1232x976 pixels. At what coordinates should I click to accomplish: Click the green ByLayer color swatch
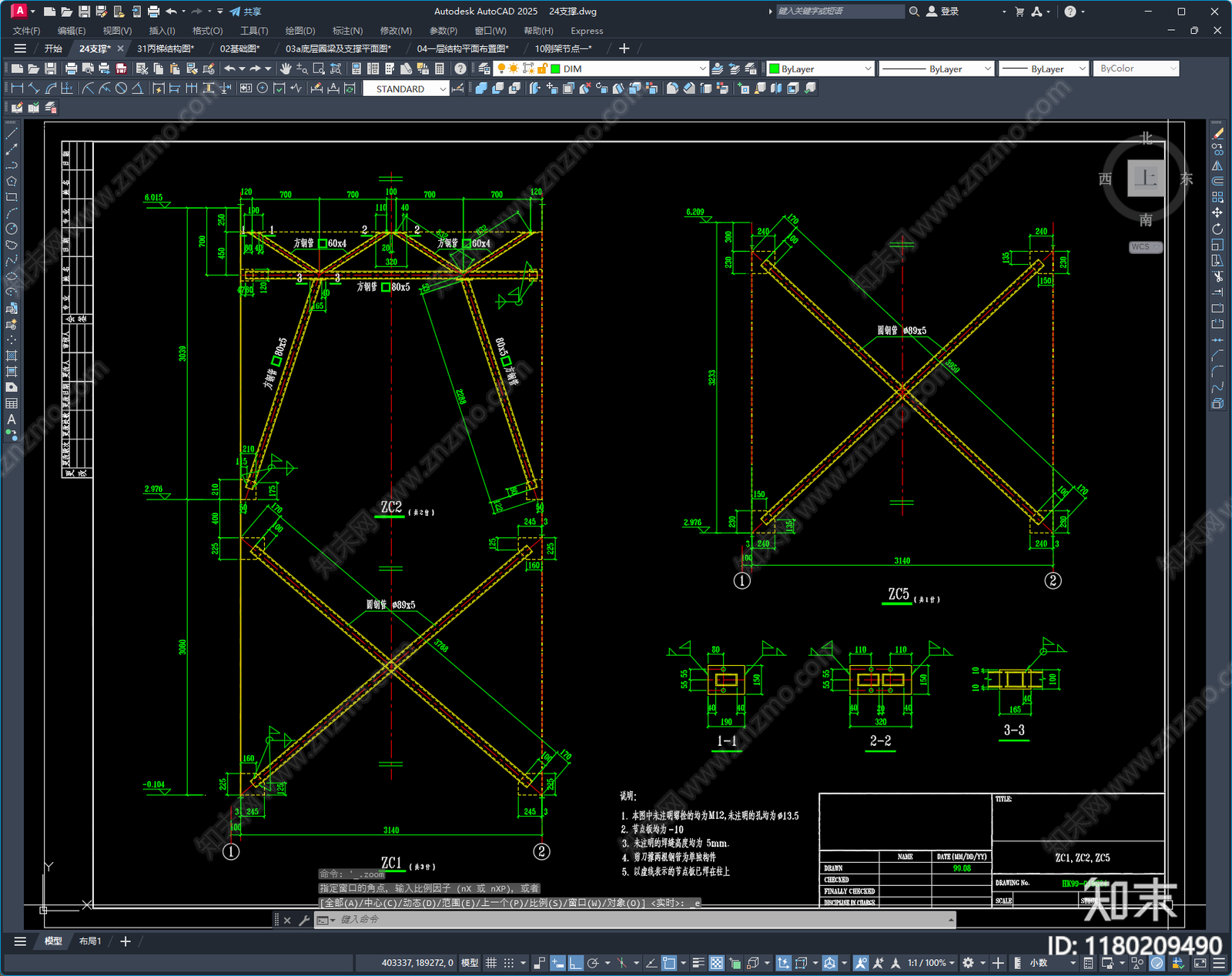[775, 69]
